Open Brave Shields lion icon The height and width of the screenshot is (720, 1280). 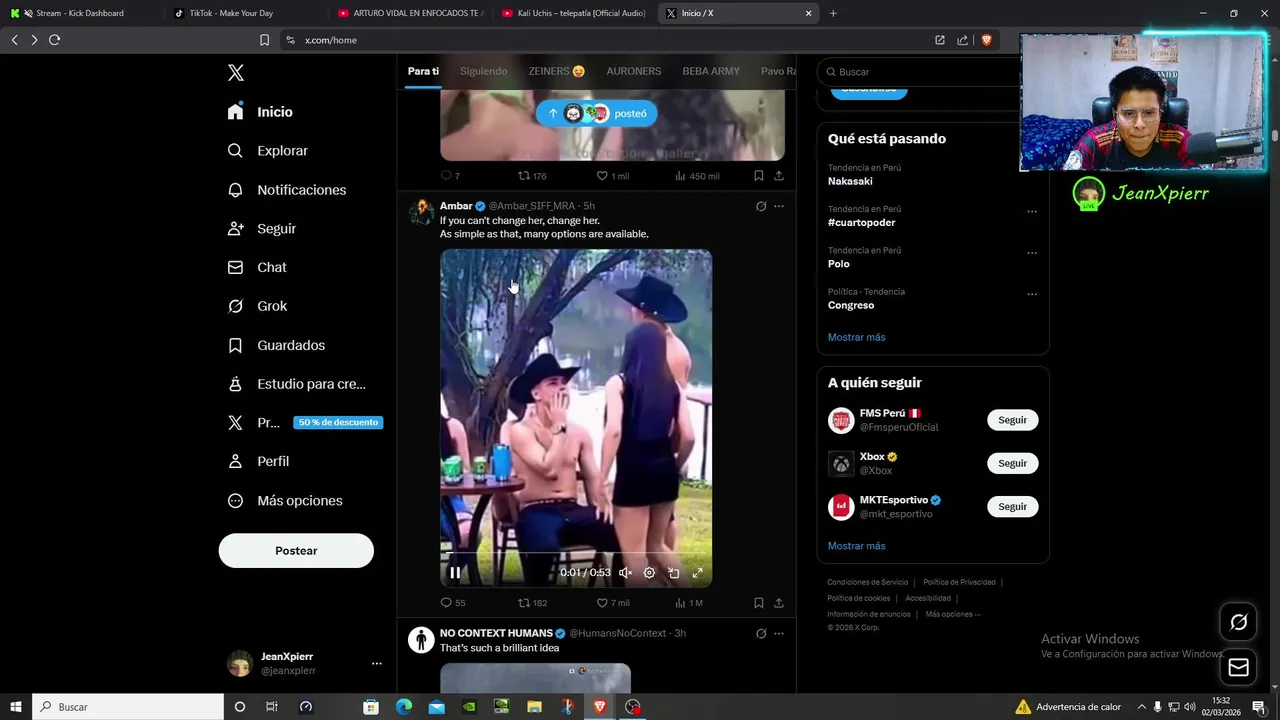pyautogui.click(x=987, y=40)
